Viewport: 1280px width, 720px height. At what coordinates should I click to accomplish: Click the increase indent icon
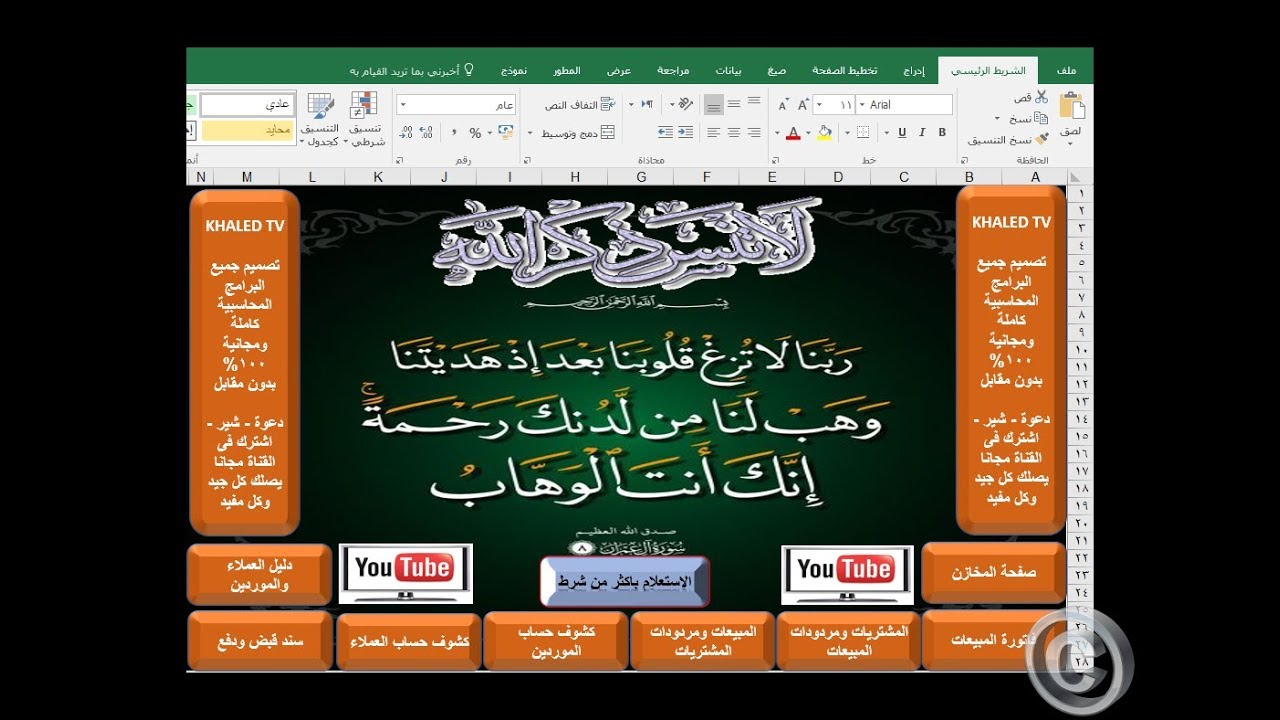point(665,132)
